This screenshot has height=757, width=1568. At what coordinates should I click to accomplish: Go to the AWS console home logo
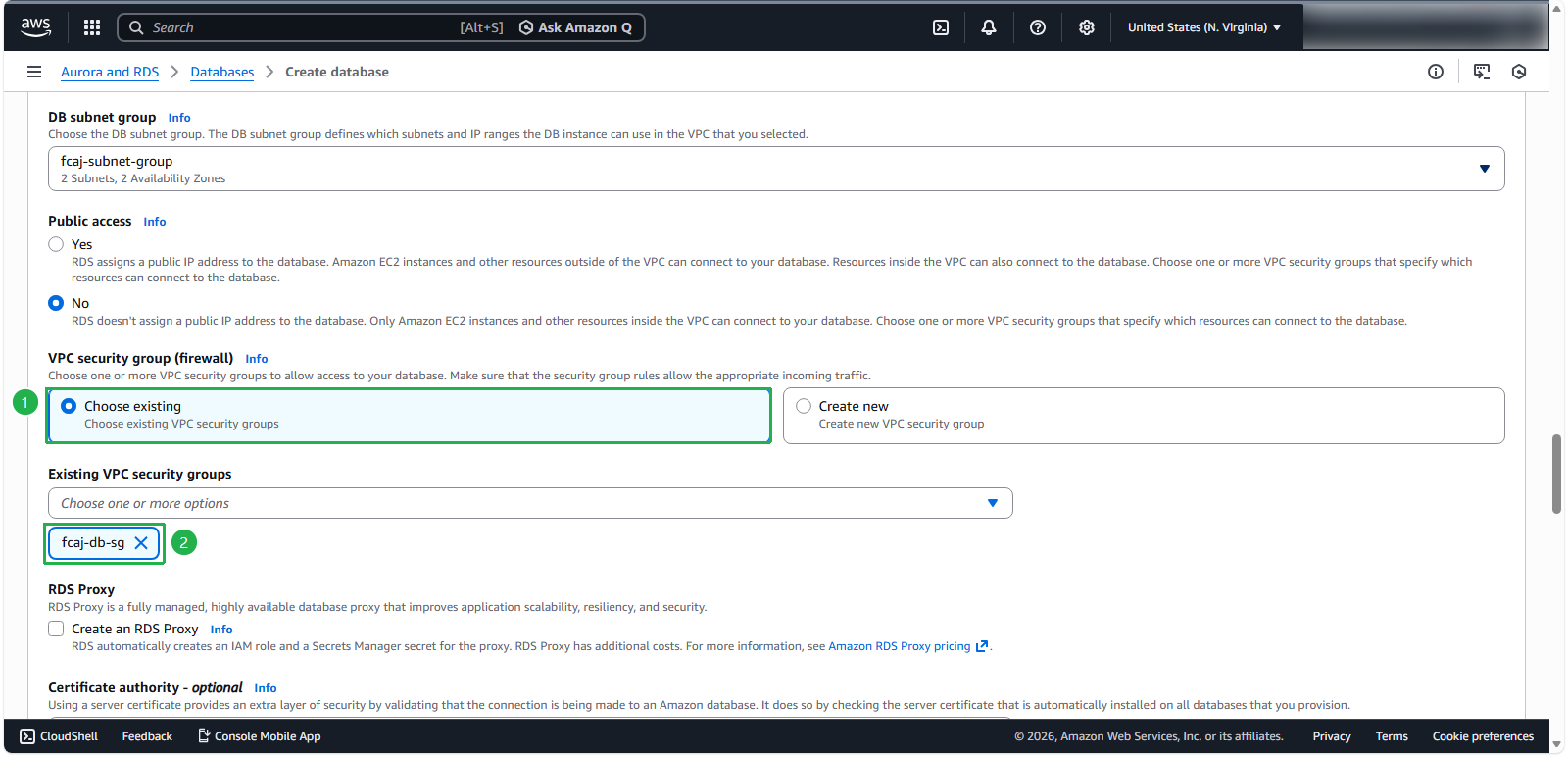[x=36, y=27]
